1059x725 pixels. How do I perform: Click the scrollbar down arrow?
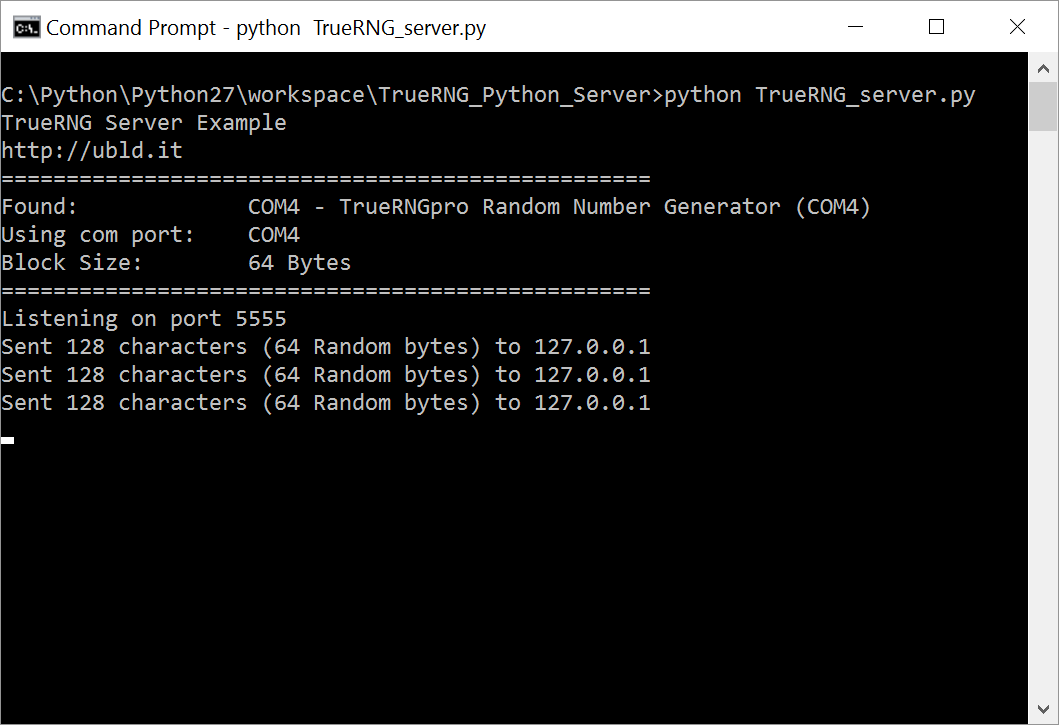(x=1043, y=710)
